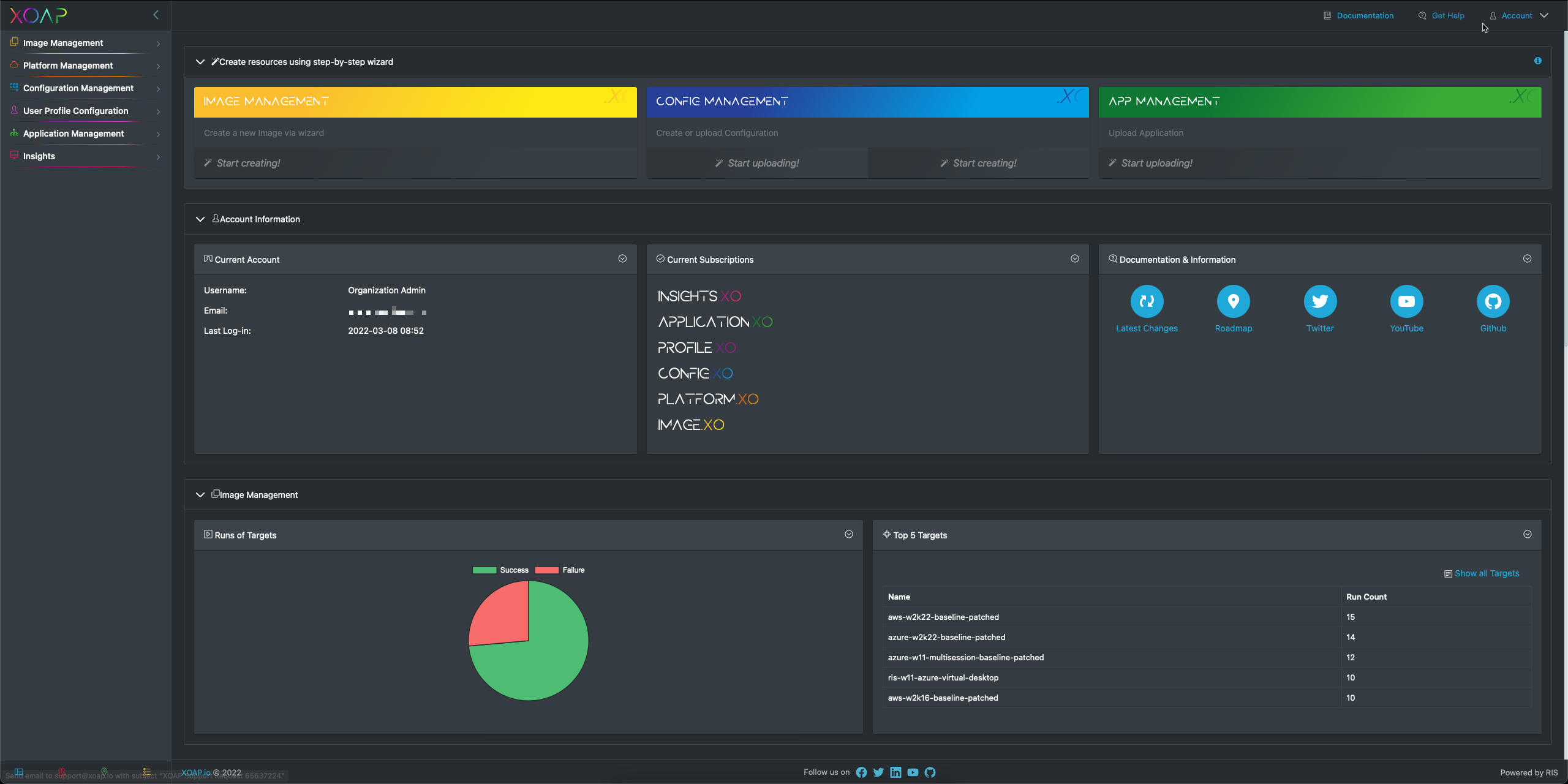The width and height of the screenshot is (1568, 784).
Task: Open the Latest Changes icon
Action: click(1147, 301)
